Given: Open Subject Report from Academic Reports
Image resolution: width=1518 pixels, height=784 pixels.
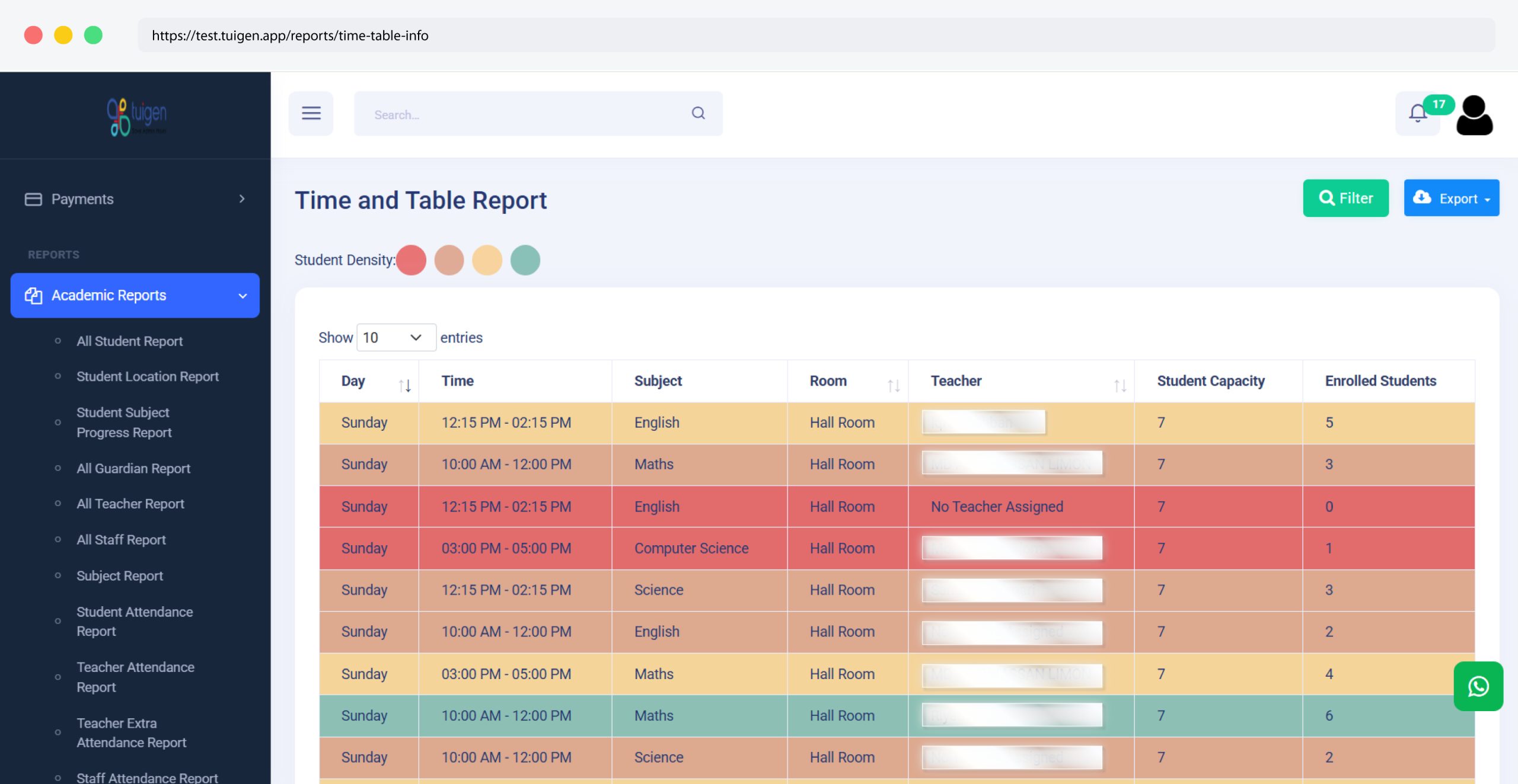Looking at the screenshot, I should (x=120, y=575).
